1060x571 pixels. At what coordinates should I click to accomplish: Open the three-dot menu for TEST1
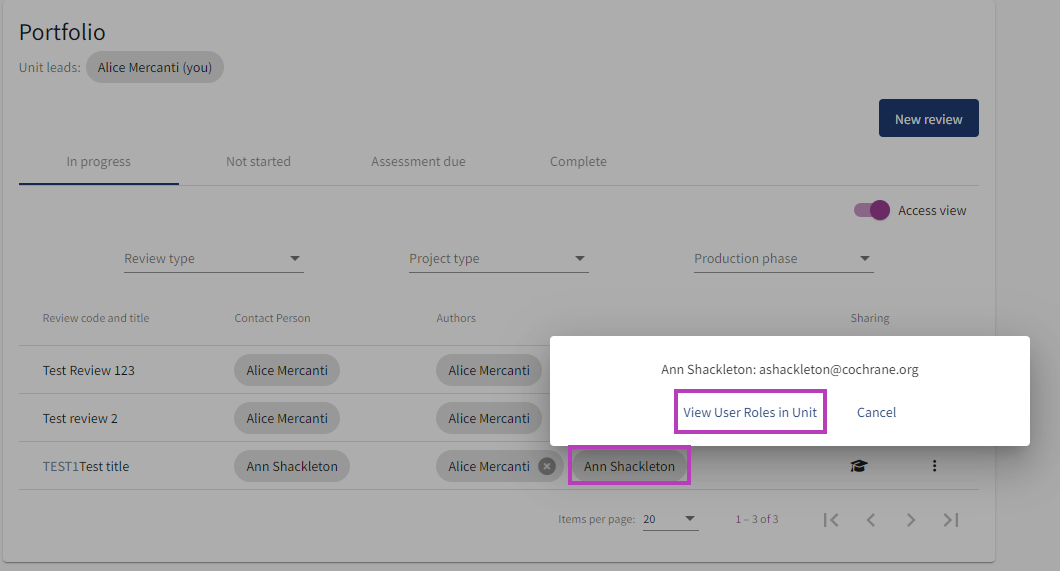(934, 466)
